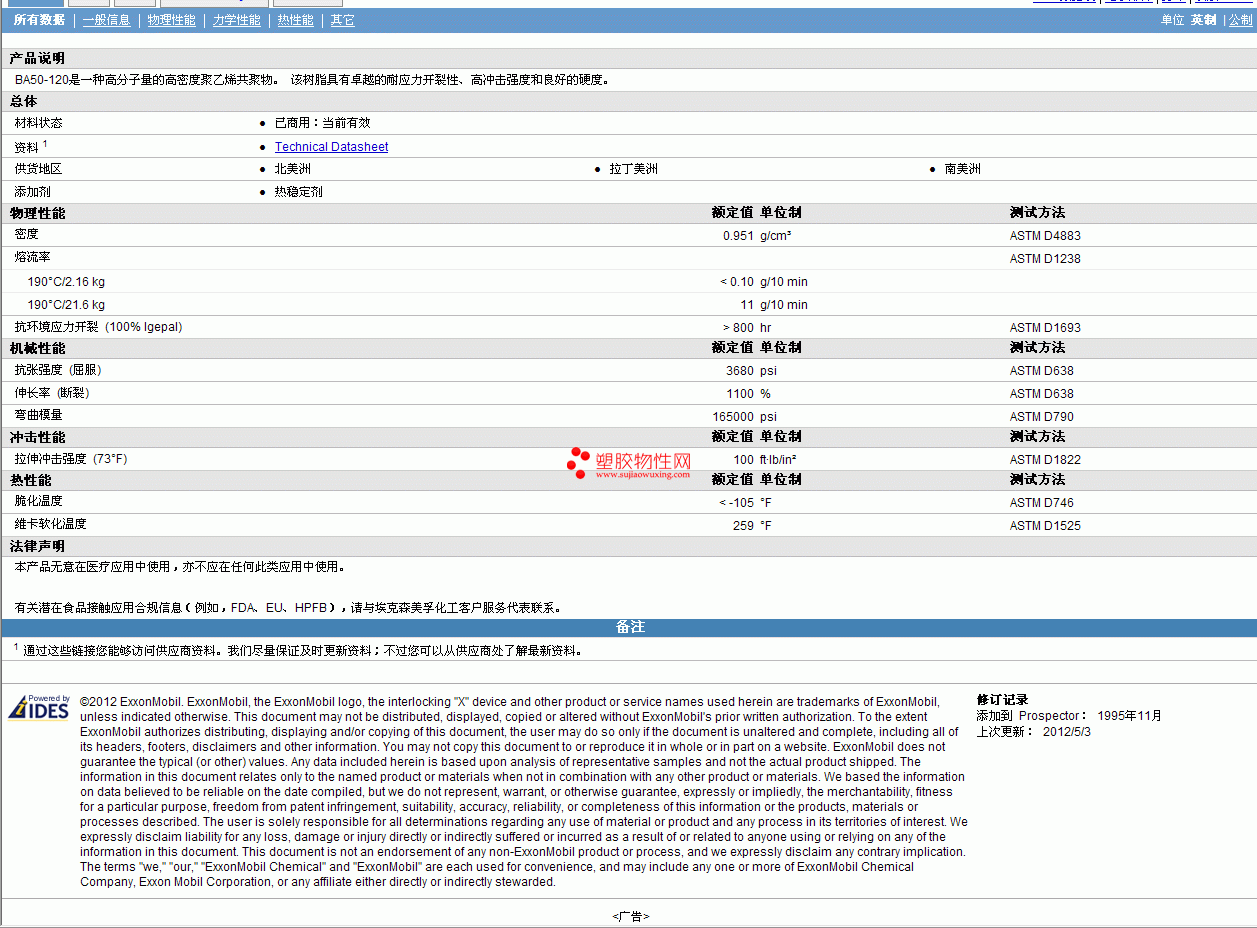This screenshot has height=928, width=1257.
Task: Click the 北美洲 availability entry
Action: pos(293,169)
